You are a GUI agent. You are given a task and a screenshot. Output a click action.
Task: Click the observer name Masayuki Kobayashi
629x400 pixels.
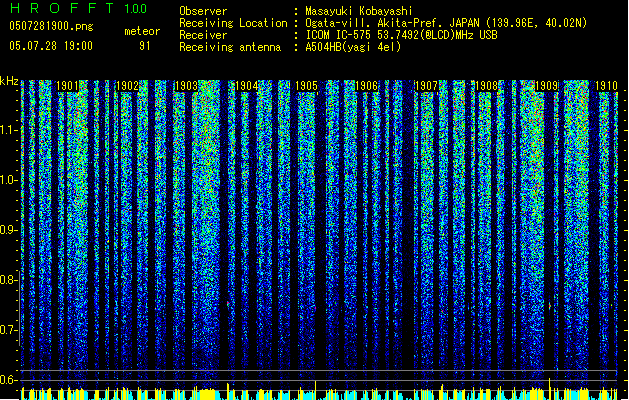pyautogui.click(x=359, y=11)
